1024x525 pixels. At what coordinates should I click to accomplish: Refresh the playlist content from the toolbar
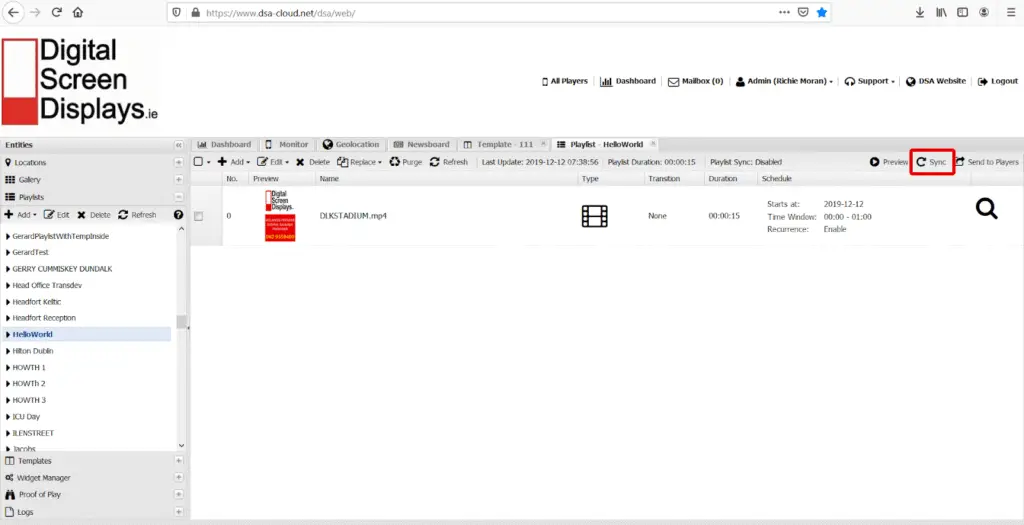(x=449, y=162)
